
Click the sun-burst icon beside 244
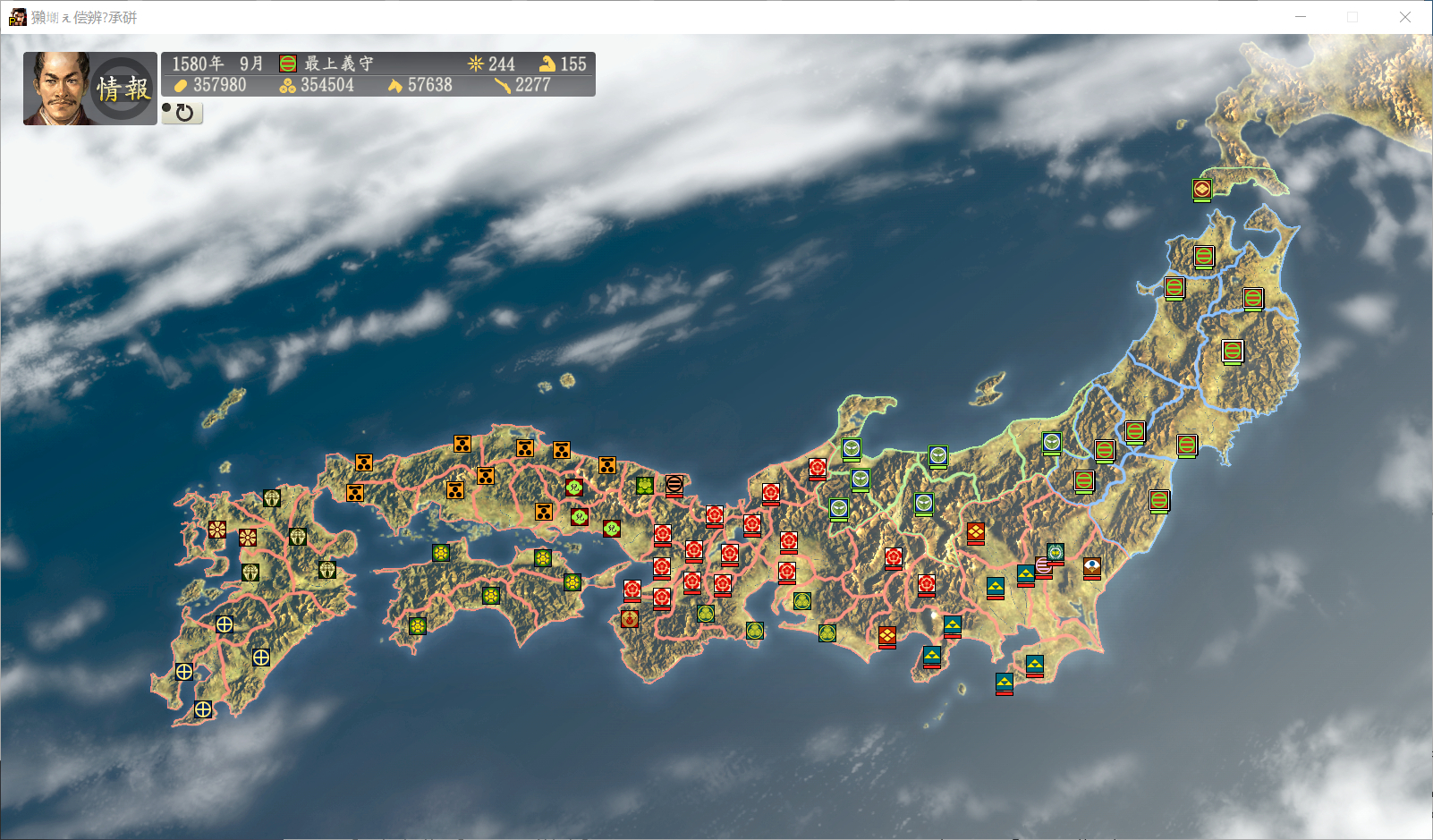click(475, 64)
